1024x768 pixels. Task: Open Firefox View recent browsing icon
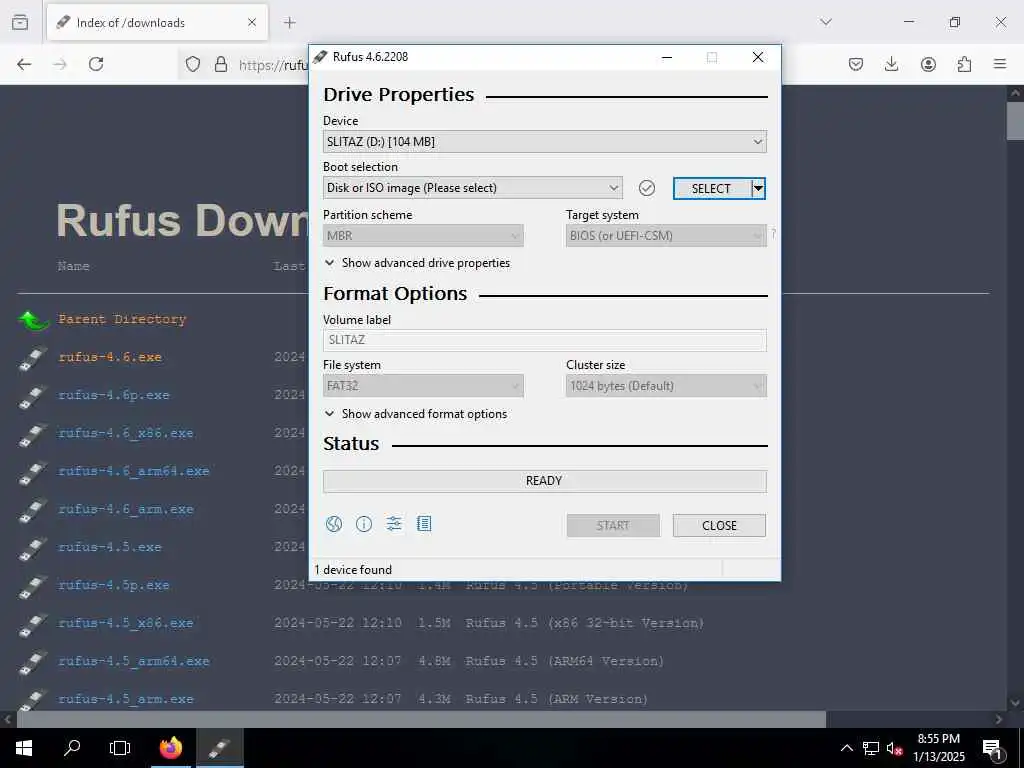(x=20, y=23)
